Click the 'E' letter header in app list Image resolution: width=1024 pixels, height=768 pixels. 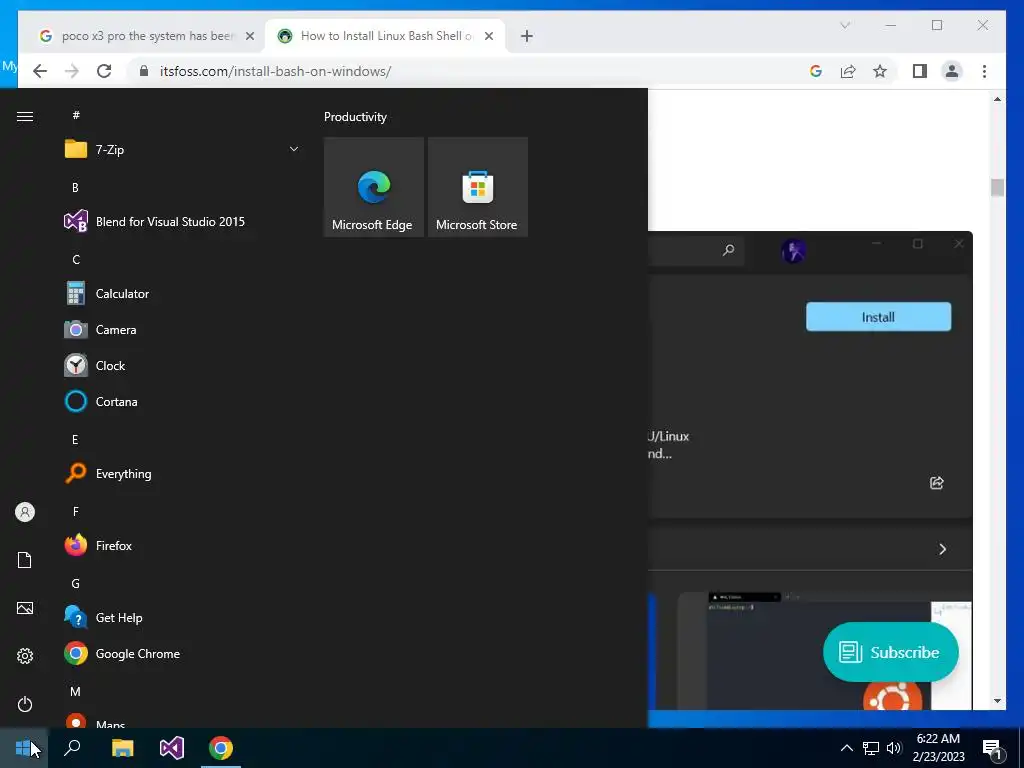[x=75, y=440]
